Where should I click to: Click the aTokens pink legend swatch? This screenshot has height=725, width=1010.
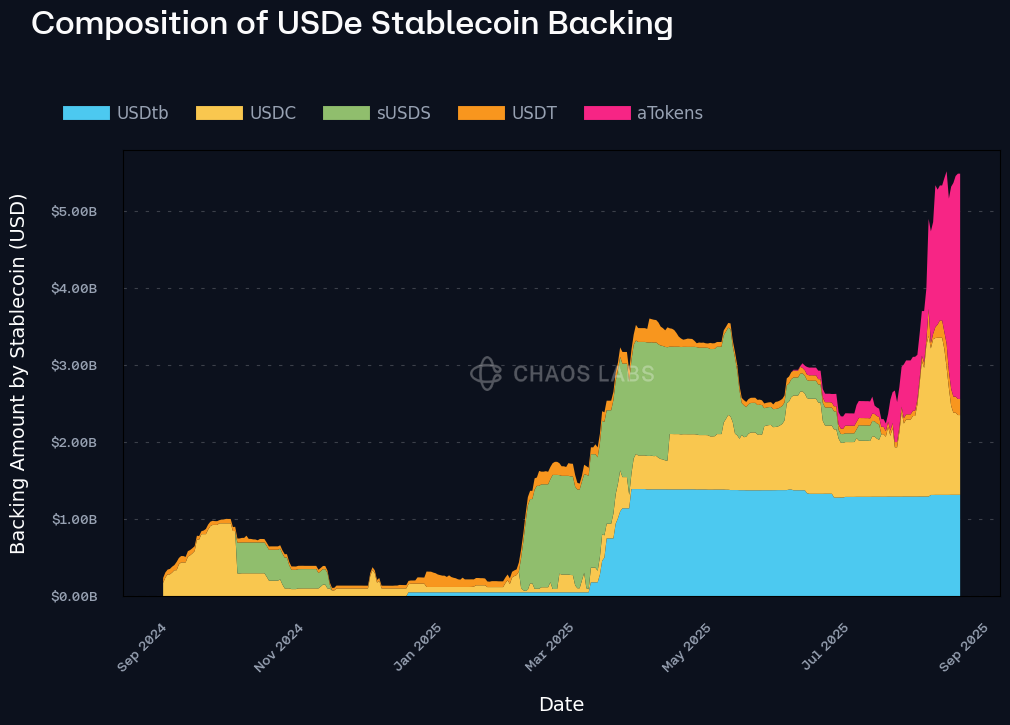pyautogui.click(x=607, y=113)
